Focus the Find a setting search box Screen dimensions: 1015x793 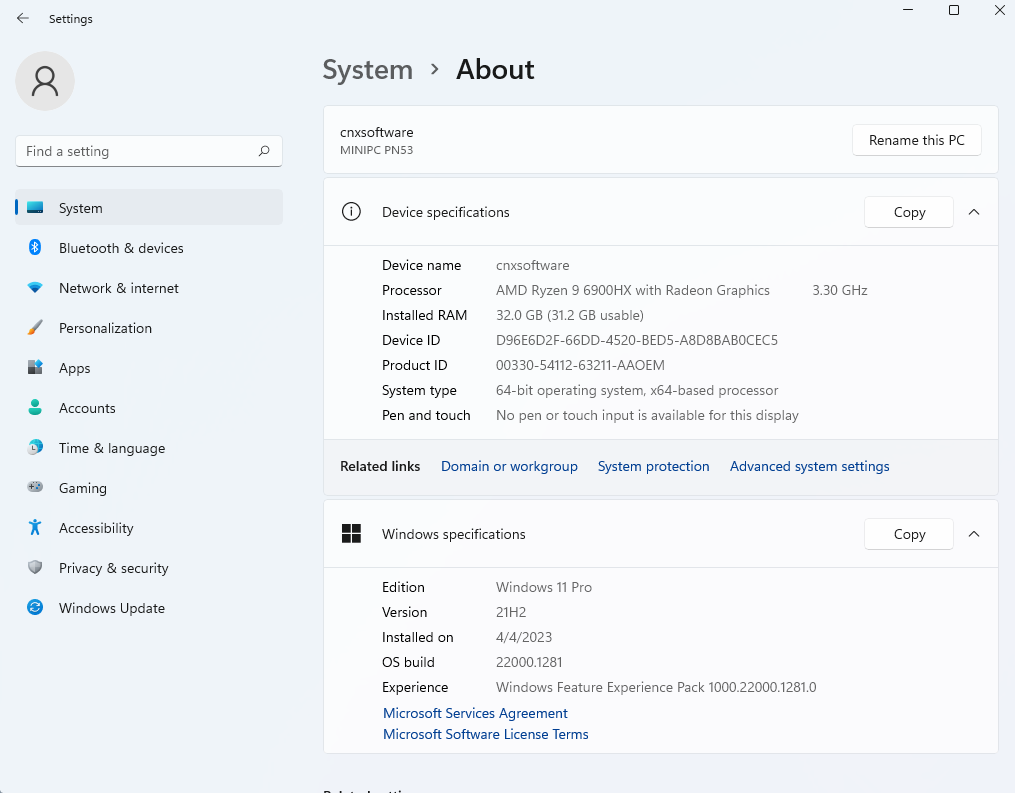click(149, 151)
